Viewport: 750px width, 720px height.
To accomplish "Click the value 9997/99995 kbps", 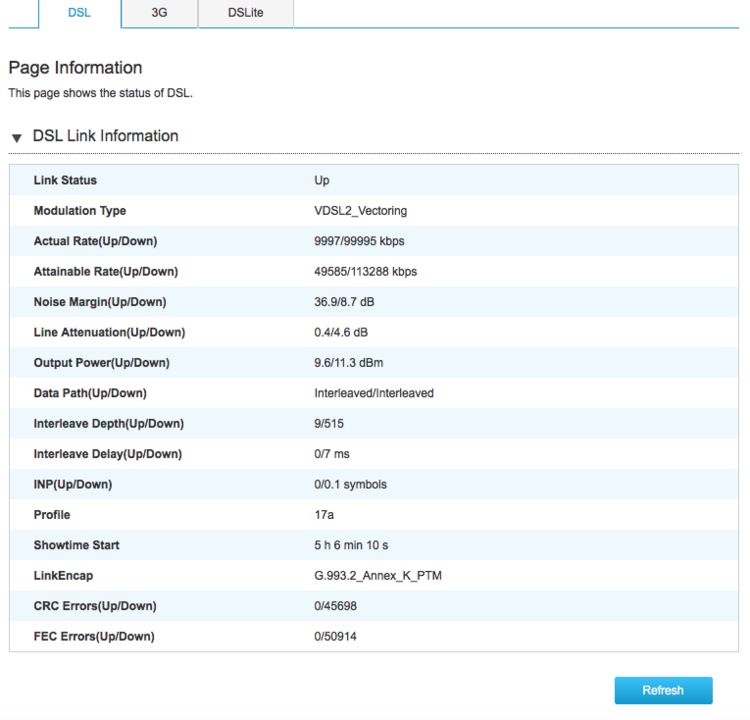I will coord(359,241).
